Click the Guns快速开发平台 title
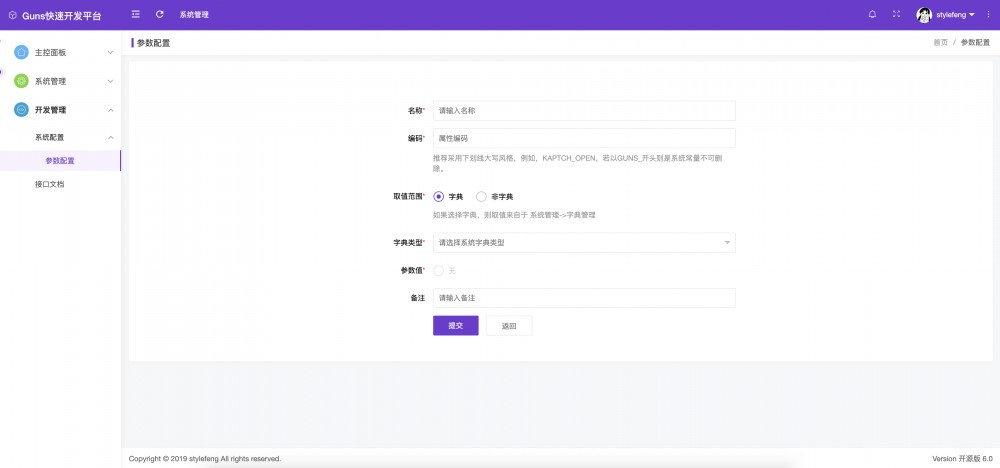Image resolution: width=1000 pixels, height=468 pixels. point(62,15)
